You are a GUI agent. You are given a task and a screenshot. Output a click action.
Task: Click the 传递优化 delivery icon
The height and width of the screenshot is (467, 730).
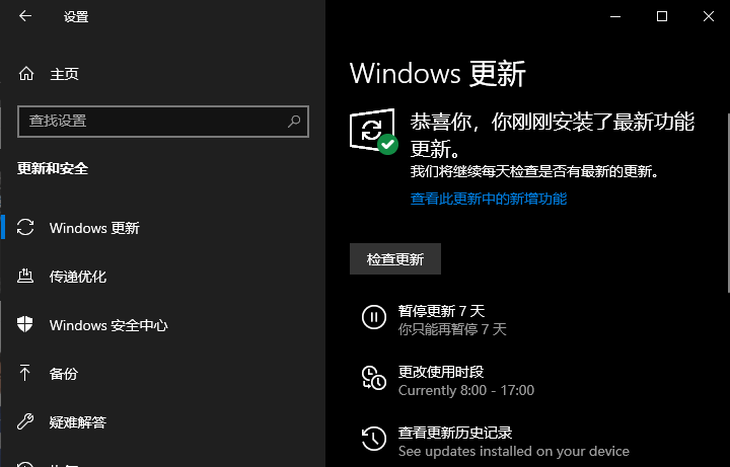25,276
